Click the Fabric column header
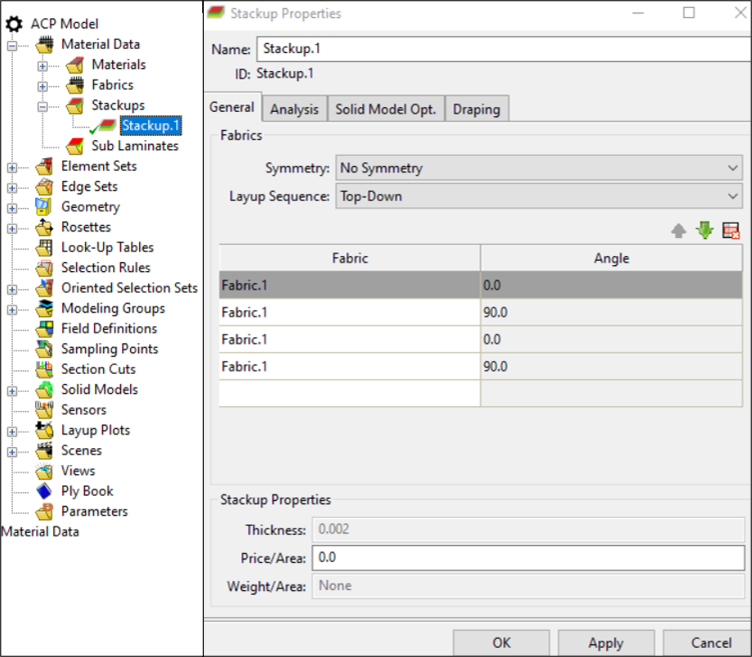752x657 pixels. click(350, 258)
